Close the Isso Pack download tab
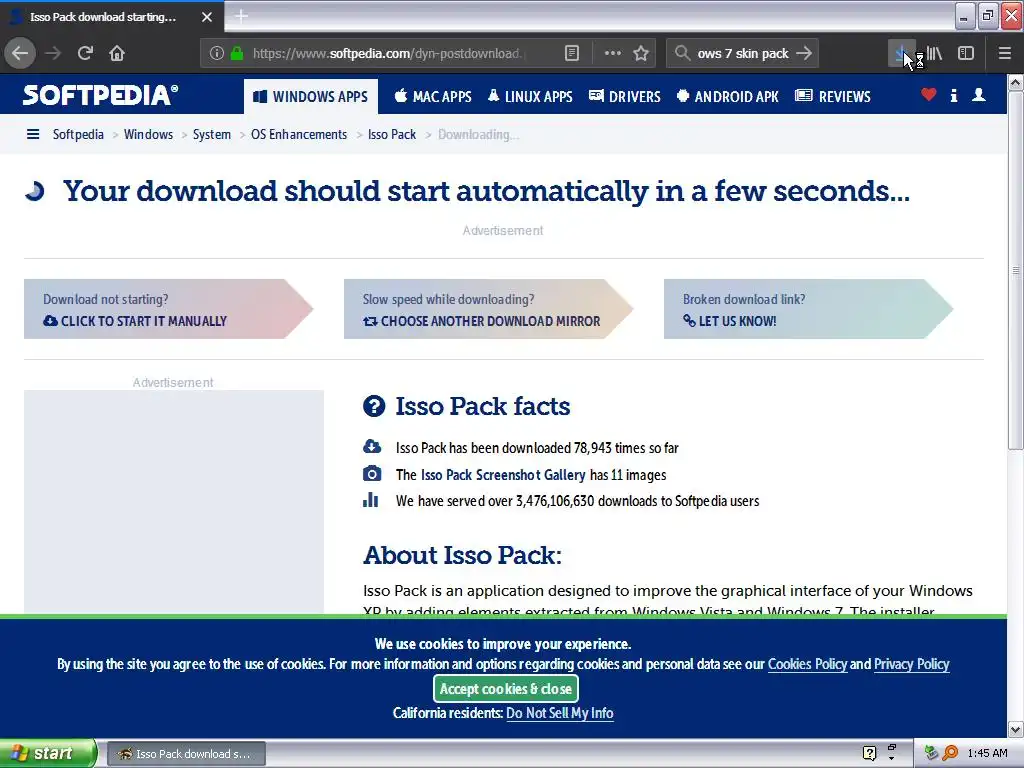The height and width of the screenshot is (768, 1024). pyautogui.click(x=207, y=17)
